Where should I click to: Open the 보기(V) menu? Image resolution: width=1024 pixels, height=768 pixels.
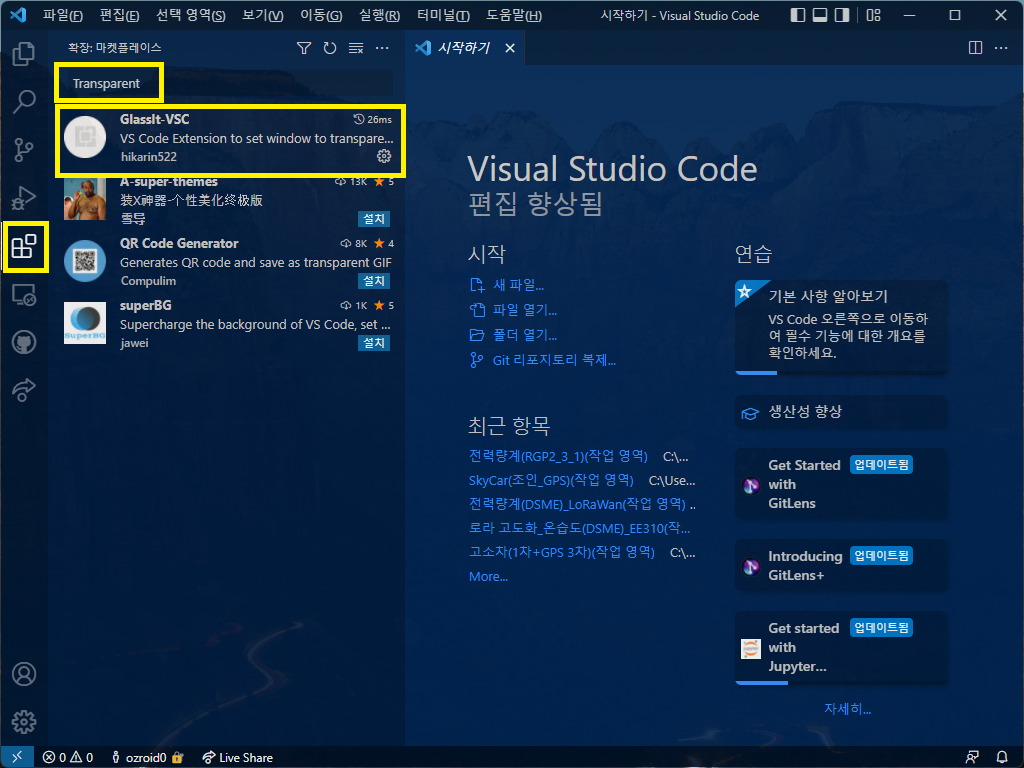[263, 15]
